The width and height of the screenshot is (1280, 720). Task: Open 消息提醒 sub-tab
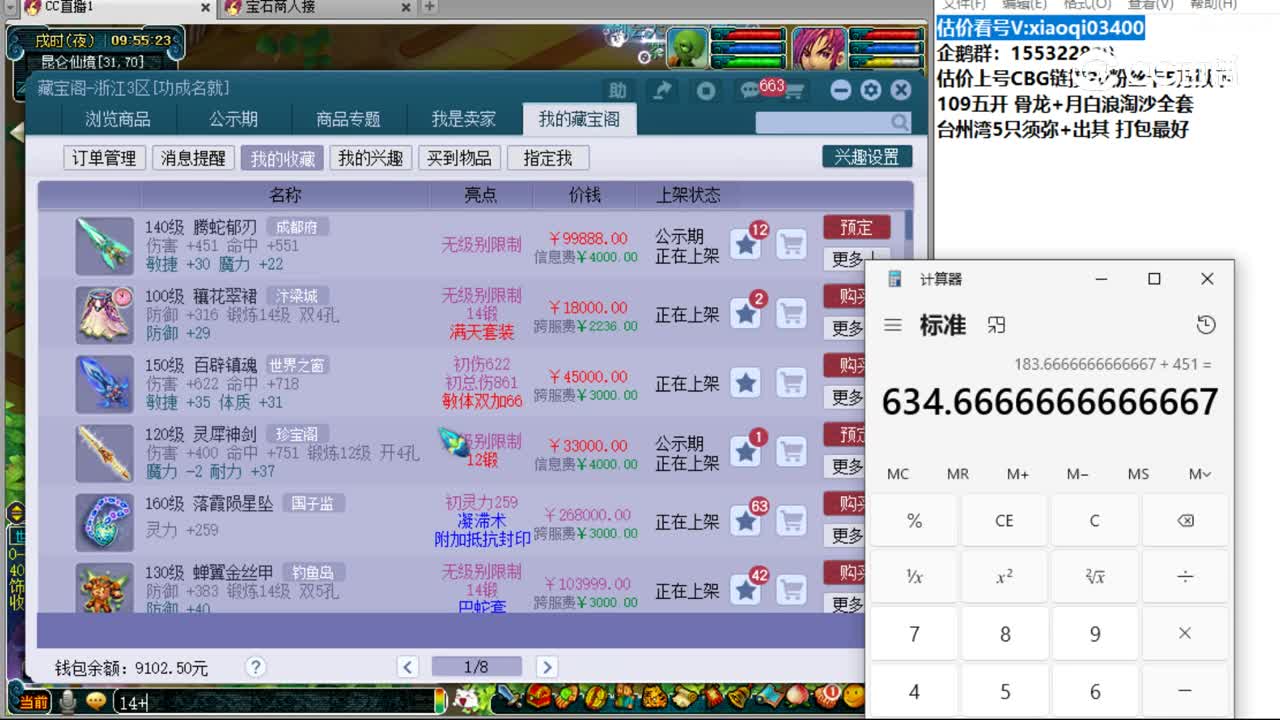click(194, 158)
